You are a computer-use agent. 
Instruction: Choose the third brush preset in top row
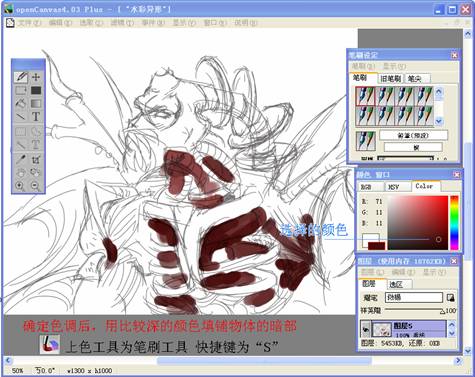(405, 96)
